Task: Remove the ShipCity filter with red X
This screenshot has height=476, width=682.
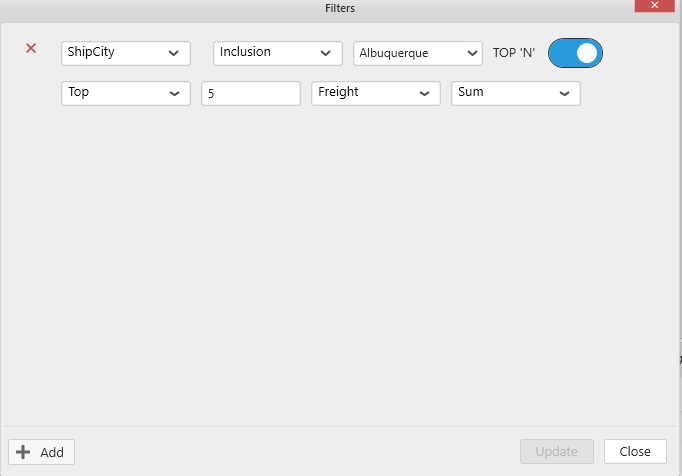Action: coord(31,48)
